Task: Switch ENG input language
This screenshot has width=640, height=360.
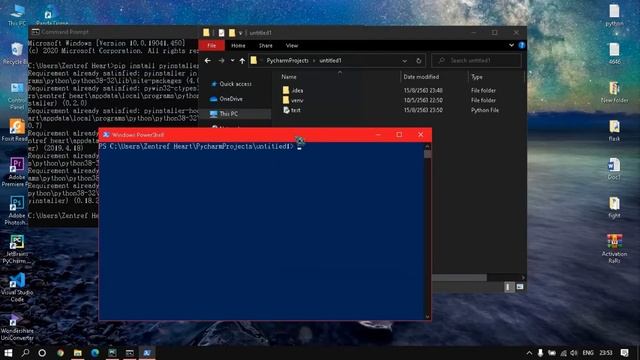Action: (x=588, y=353)
